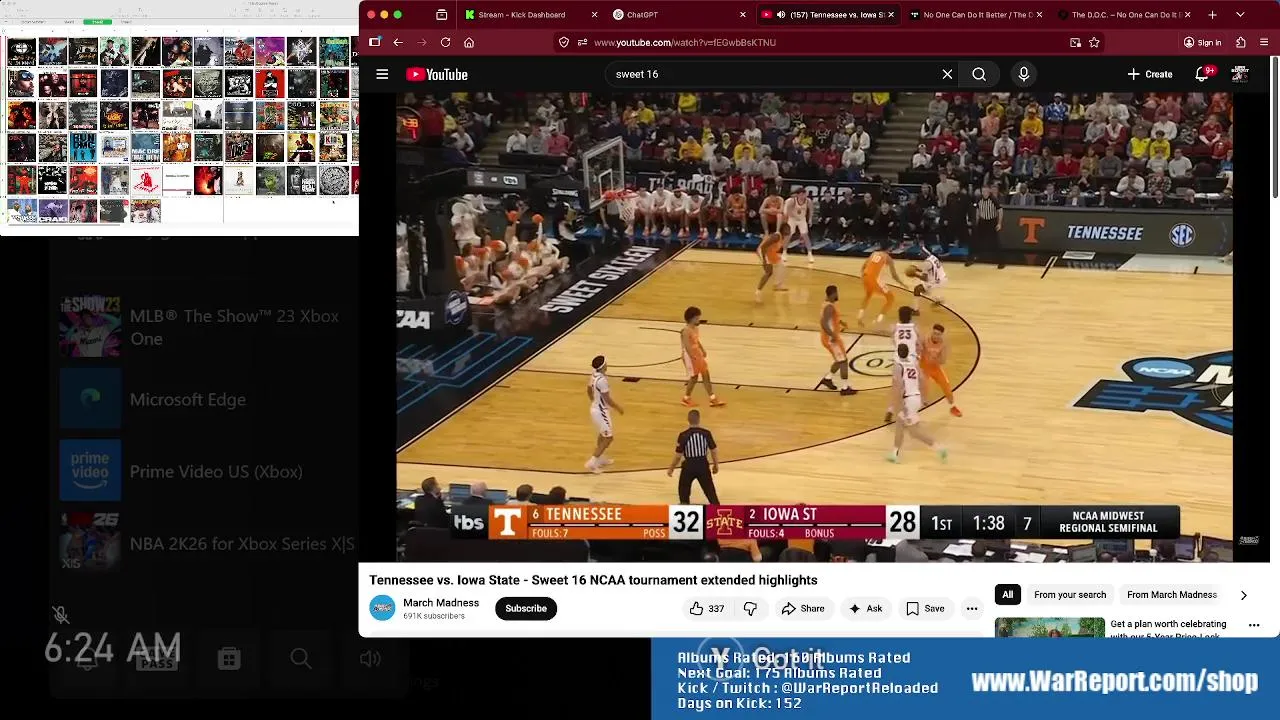Like the video with 337 likes
The height and width of the screenshot is (720, 1280).
click(707, 608)
